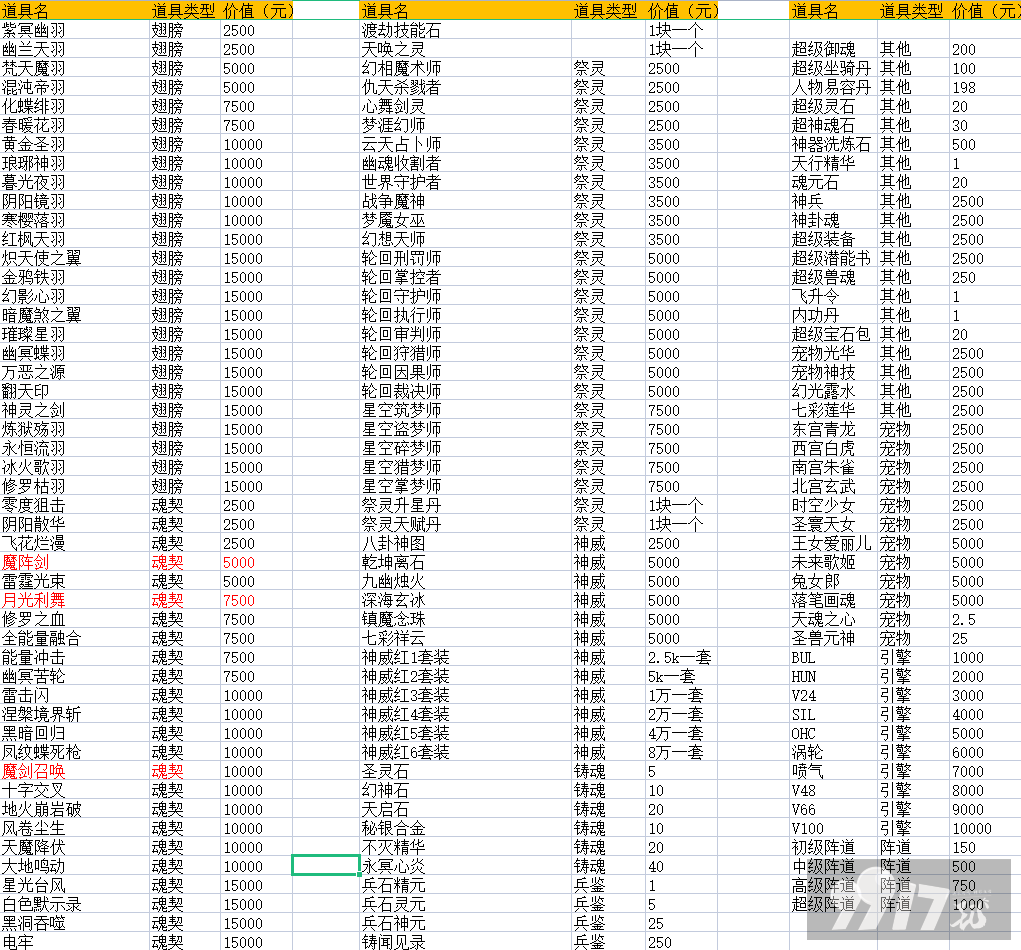Select the 超级宝石包 cell
Viewport: 1021px width, 950px height.
(x=831, y=335)
